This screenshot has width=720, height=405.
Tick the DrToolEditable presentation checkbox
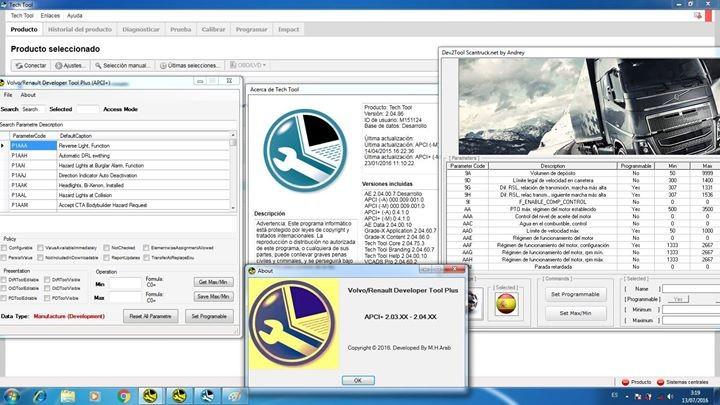pos(5,280)
